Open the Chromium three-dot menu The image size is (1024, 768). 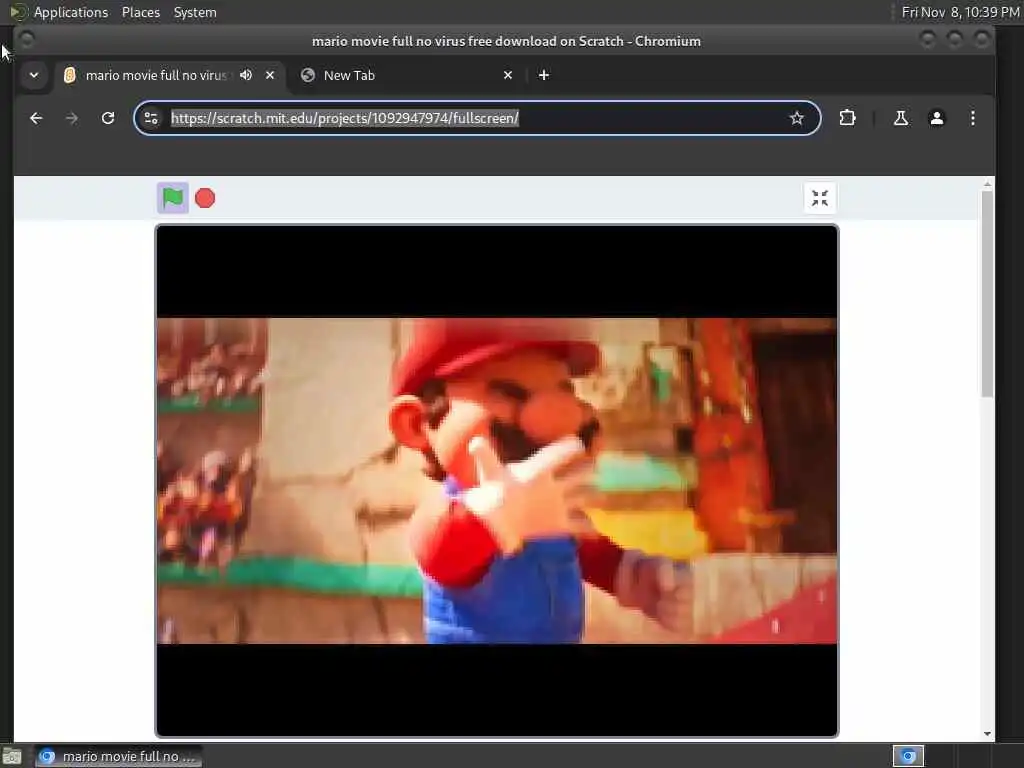click(972, 118)
